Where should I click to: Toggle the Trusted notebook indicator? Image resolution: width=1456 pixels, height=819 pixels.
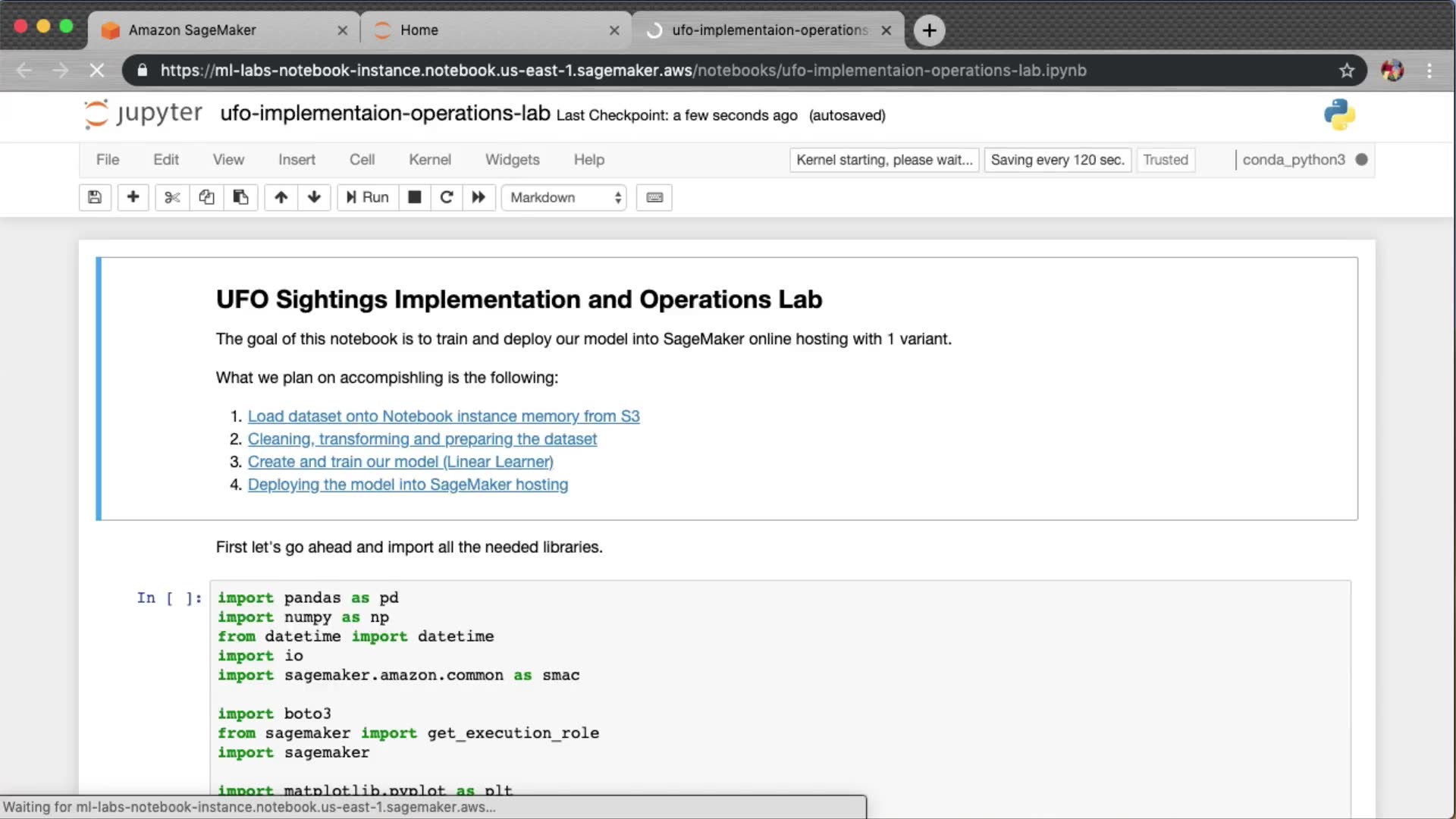pyautogui.click(x=1165, y=160)
